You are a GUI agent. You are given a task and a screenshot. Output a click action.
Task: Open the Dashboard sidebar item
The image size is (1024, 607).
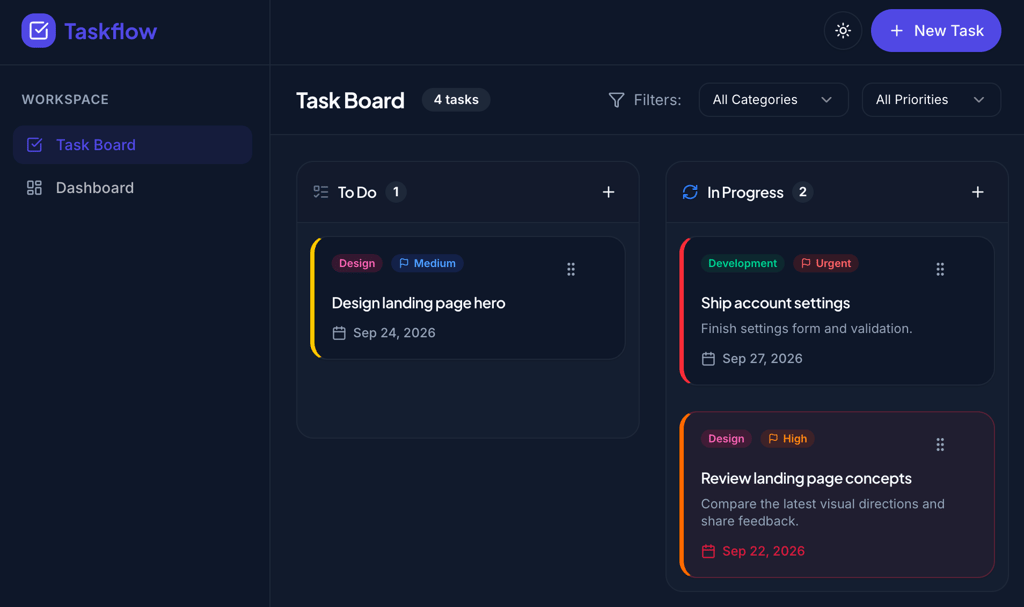[132, 188]
